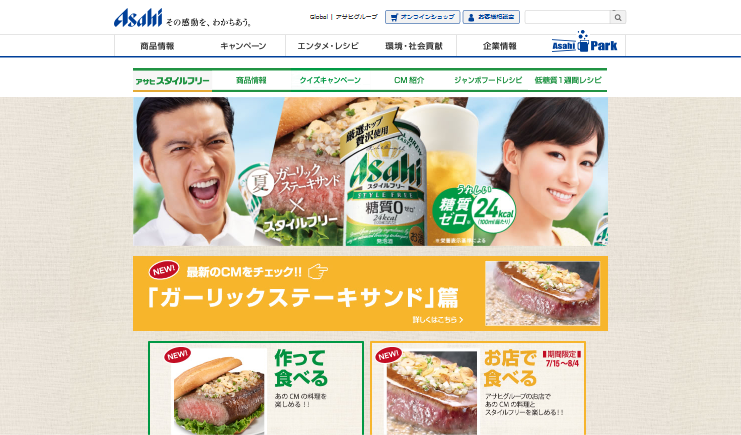Click the Global link
Image resolution: width=741 pixels, height=435 pixels.
pos(319,17)
